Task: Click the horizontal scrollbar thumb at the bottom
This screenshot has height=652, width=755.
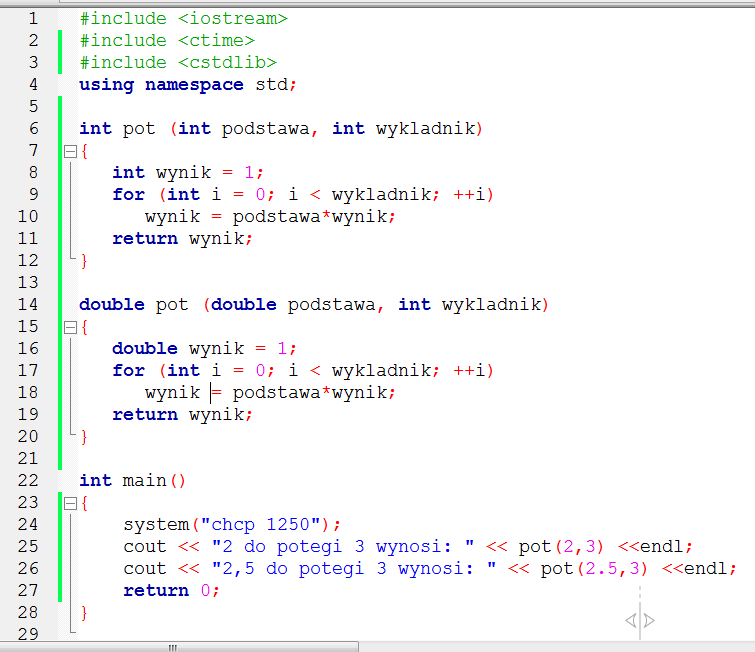Action: coord(179,647)
